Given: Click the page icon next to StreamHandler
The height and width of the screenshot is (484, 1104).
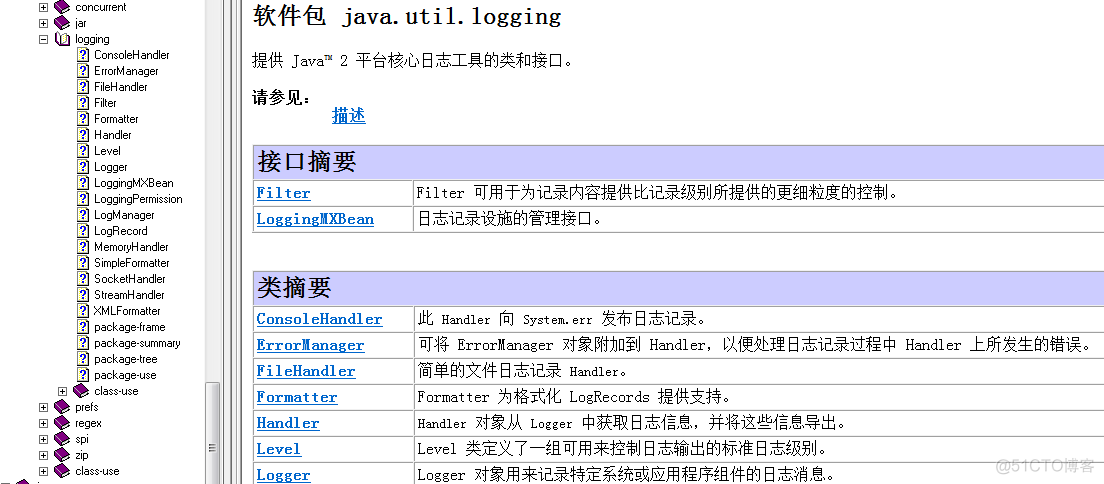Looking at the screenshot, I should click(82, 295).
